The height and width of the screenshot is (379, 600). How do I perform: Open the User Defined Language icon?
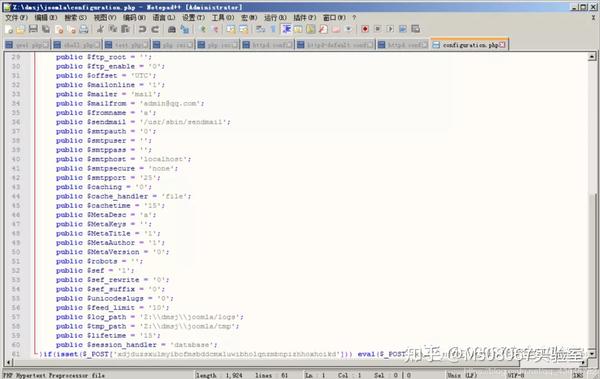click(298, 29)
